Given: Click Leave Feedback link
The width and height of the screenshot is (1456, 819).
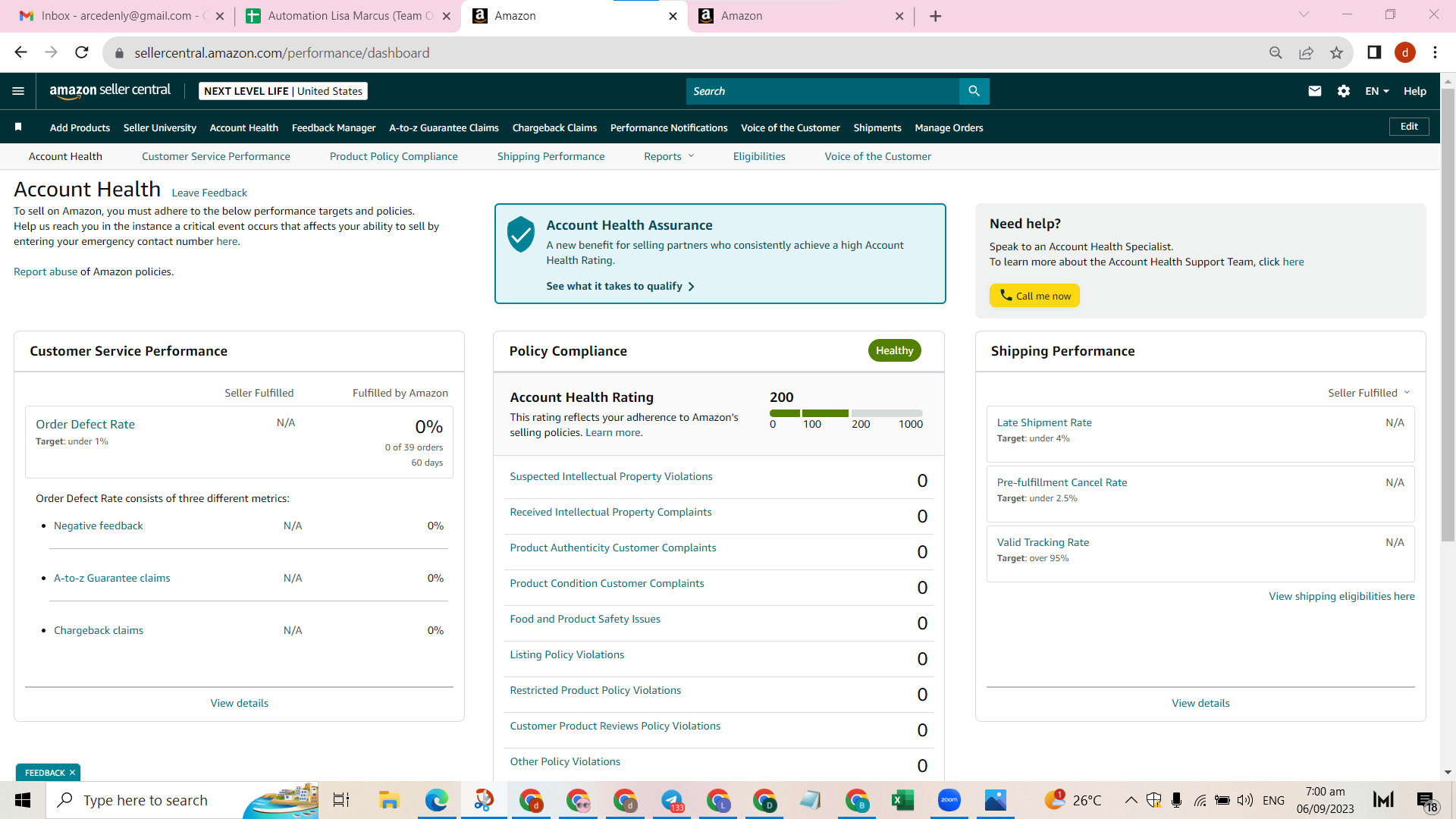Looking at the screenshot, I should click(x=209, y=193).
